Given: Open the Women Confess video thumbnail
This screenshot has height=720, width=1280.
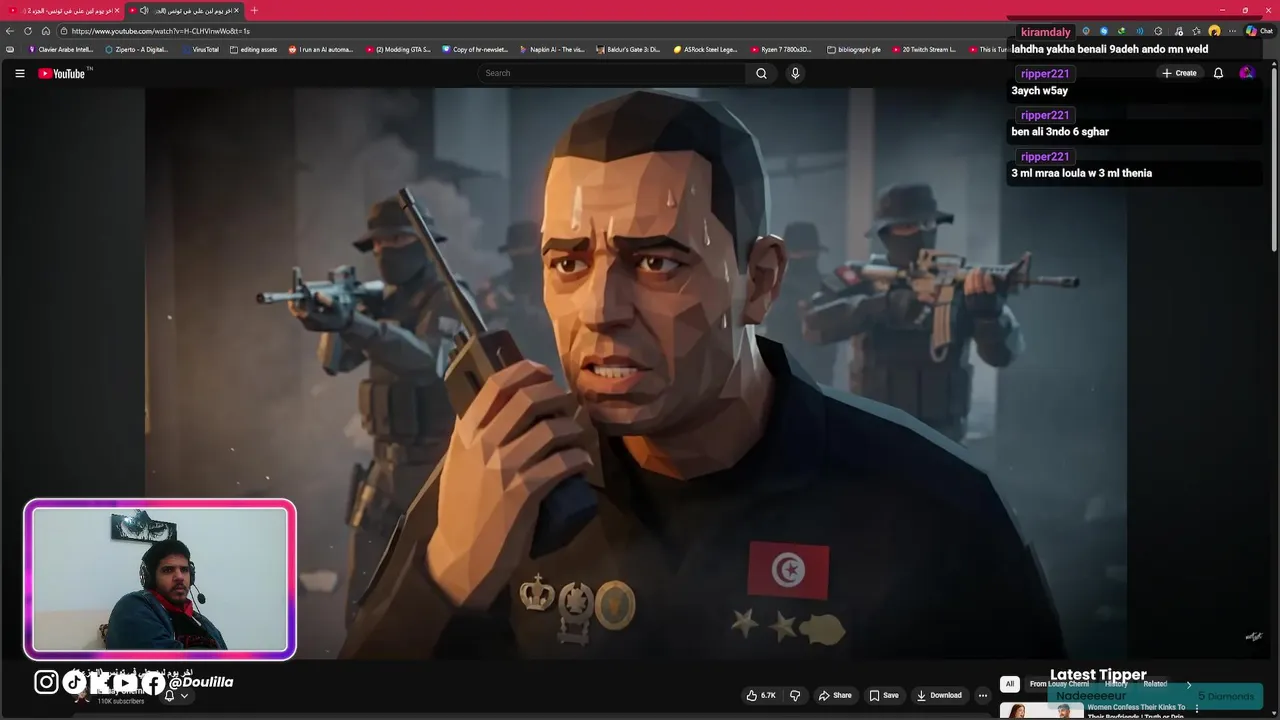Looking at the screenshot, I should [x=1042, y=711].
